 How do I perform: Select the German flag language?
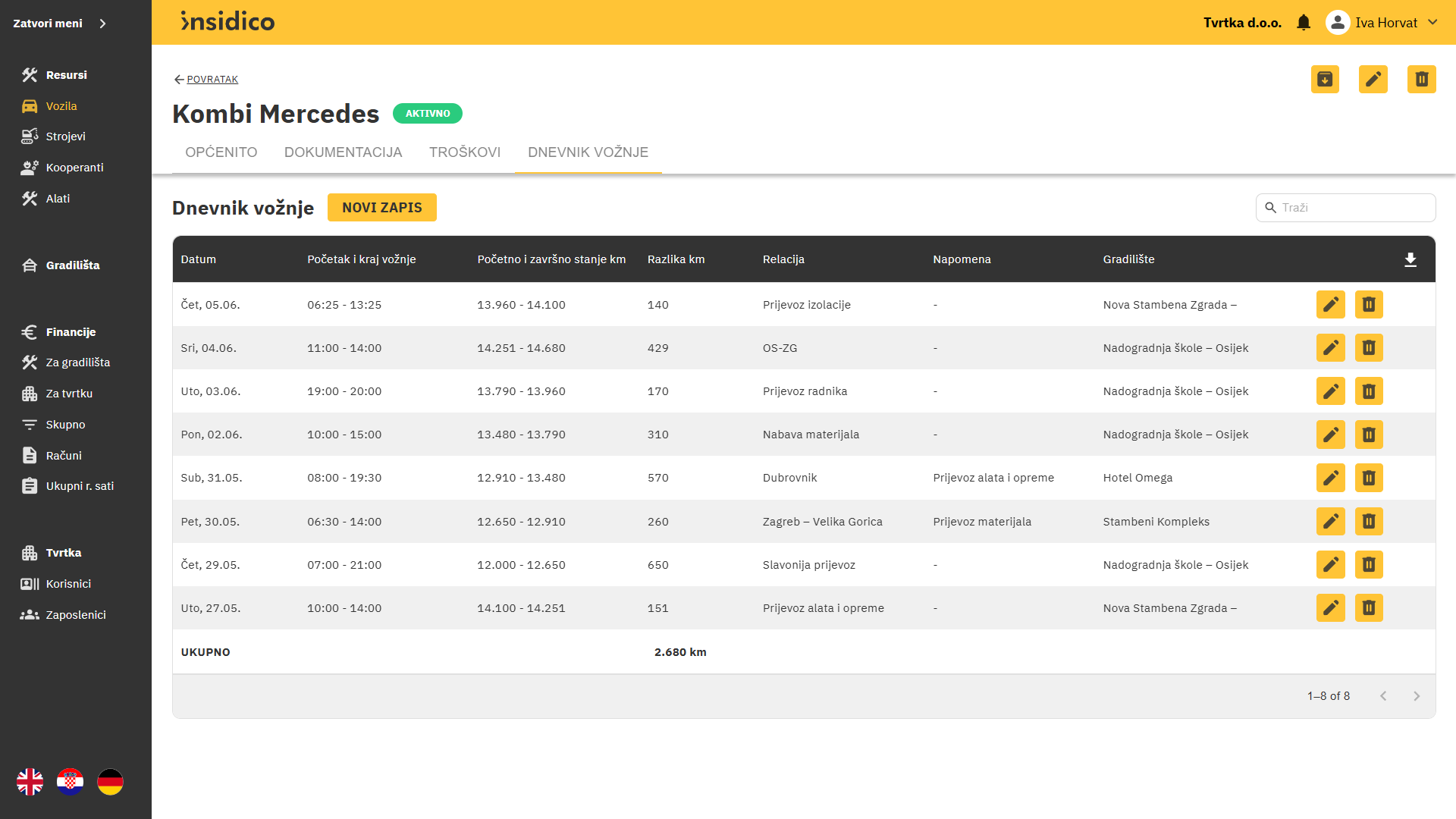click(110, 782)
